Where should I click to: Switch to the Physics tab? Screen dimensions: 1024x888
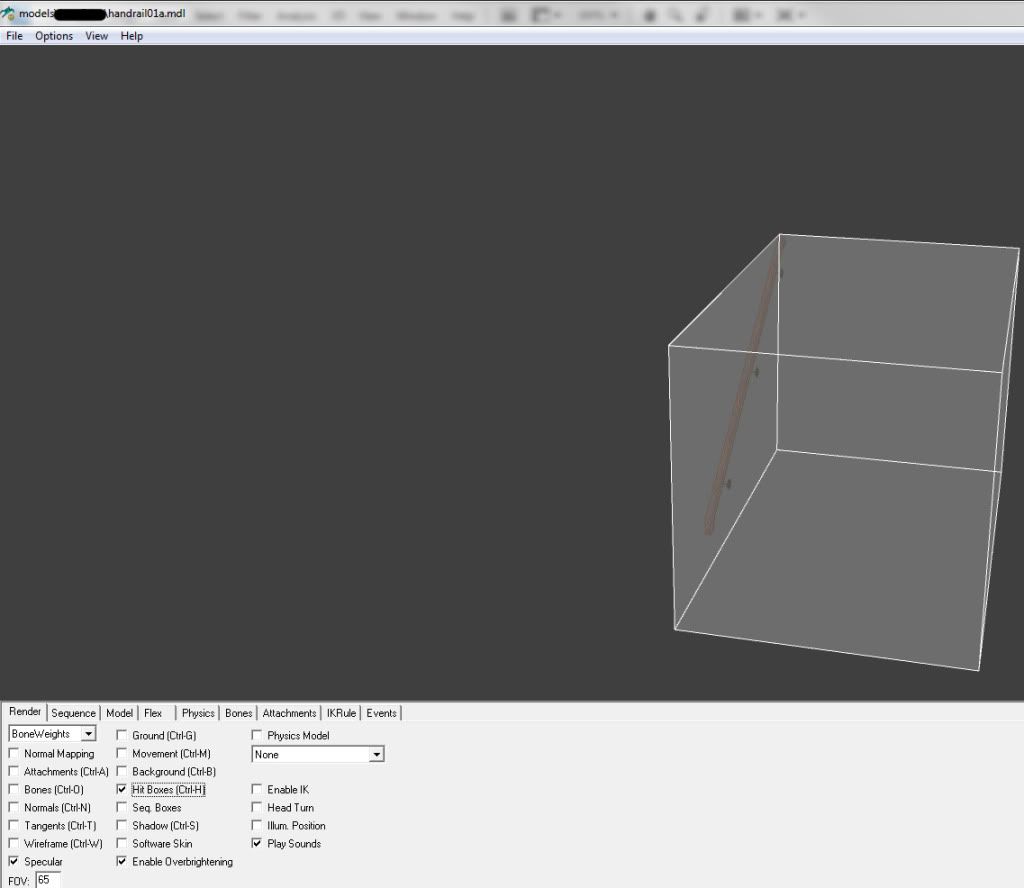[x=198, y=713]
